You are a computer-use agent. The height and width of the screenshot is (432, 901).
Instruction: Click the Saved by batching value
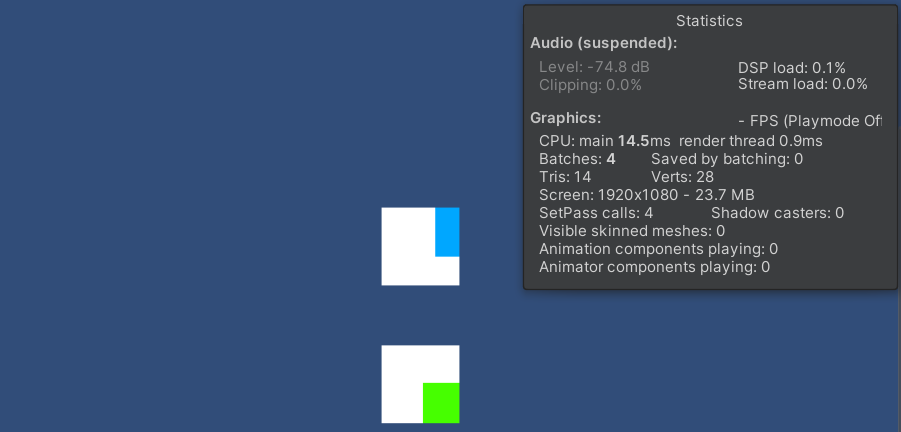(727, 159)
